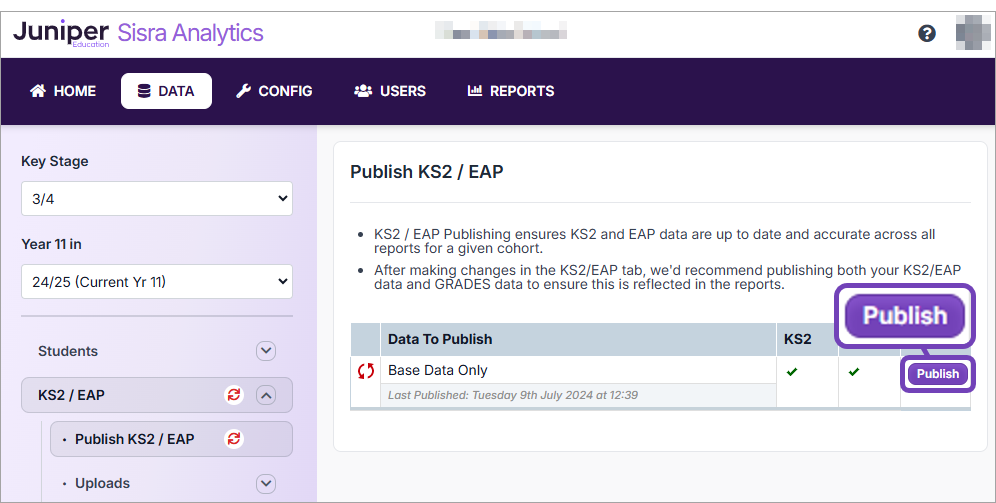Open the USERS tab
This screenshot has height=503, width=996.
(x=390, y=91)
